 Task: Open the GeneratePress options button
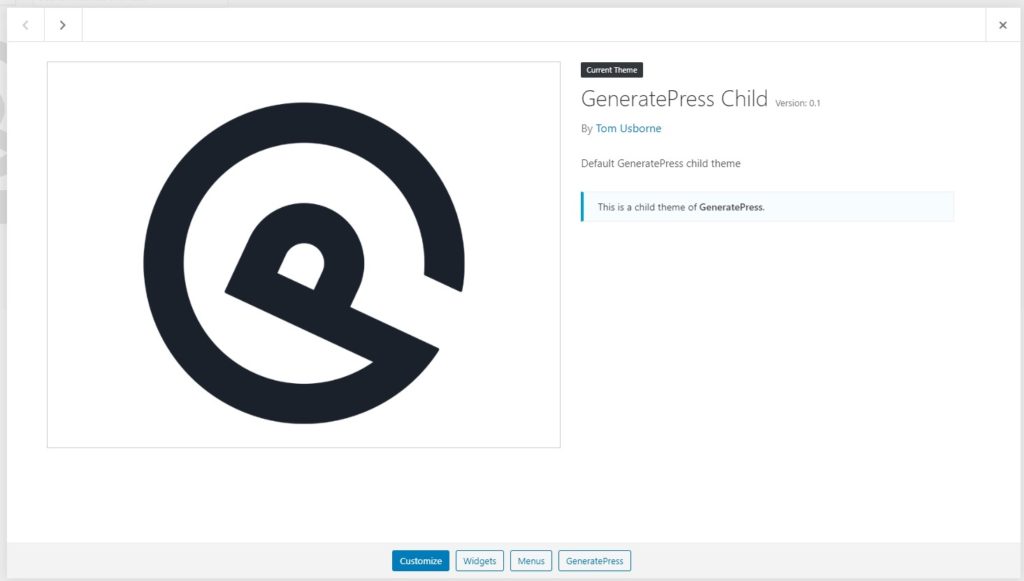594,561
